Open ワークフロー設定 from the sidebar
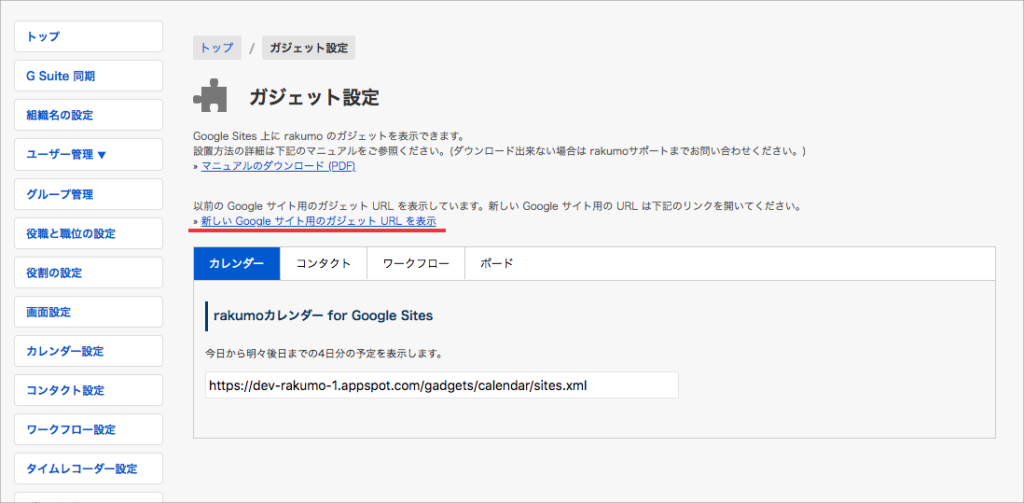The height and width of the screenshot is (503, 1024). pos(88,430)
